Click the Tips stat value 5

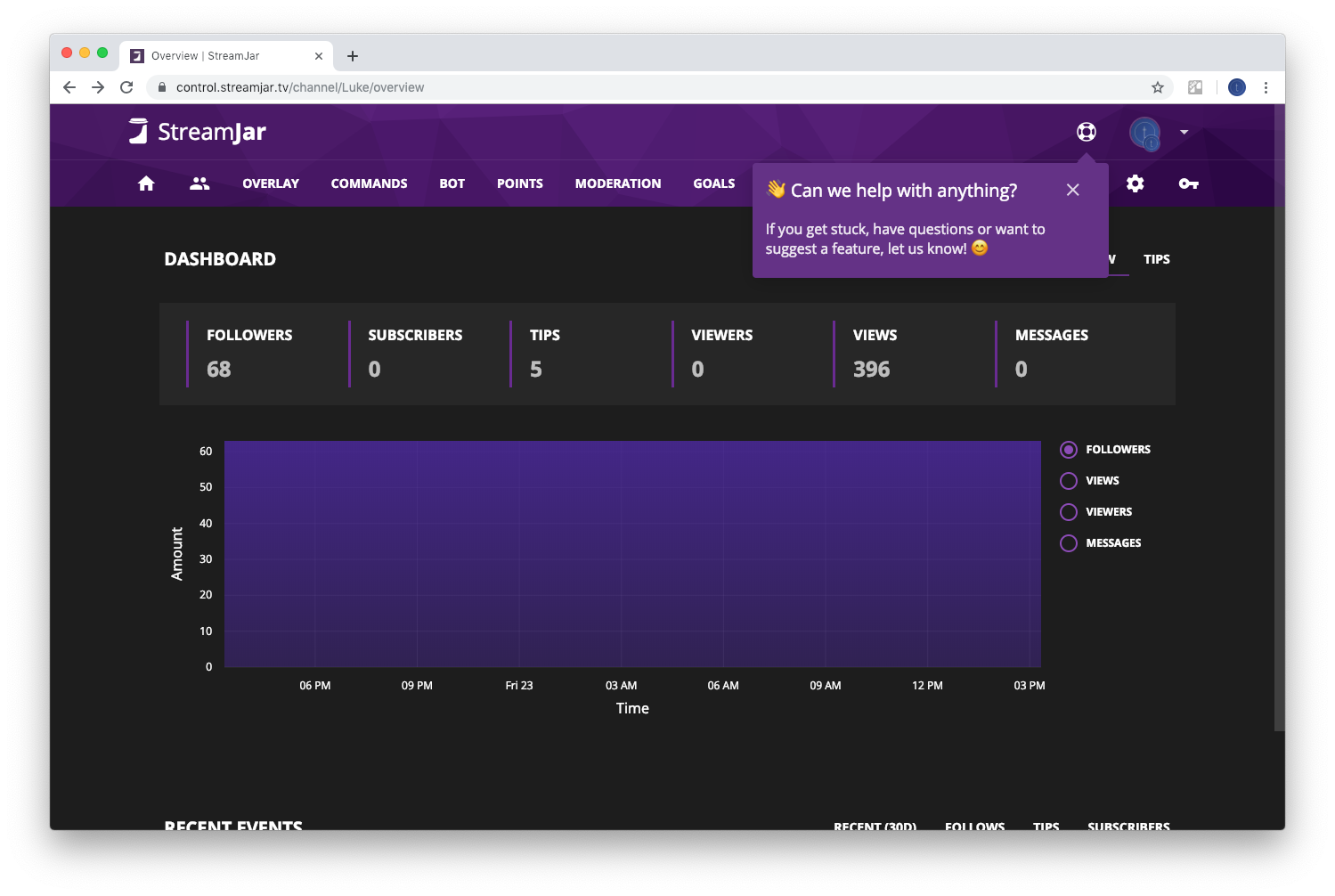(536, 370)
